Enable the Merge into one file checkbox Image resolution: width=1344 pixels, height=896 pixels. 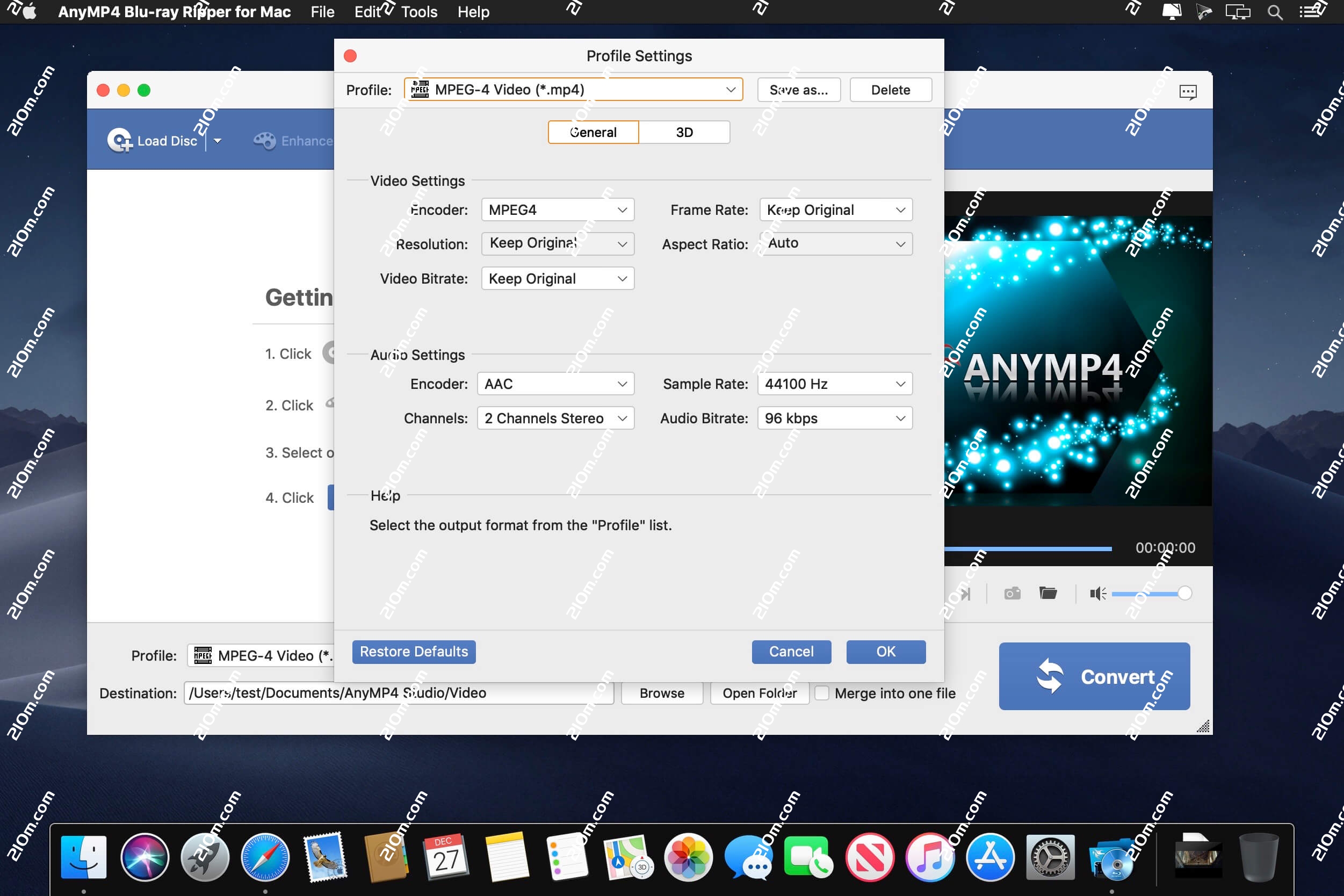click(x=822, y=693)
